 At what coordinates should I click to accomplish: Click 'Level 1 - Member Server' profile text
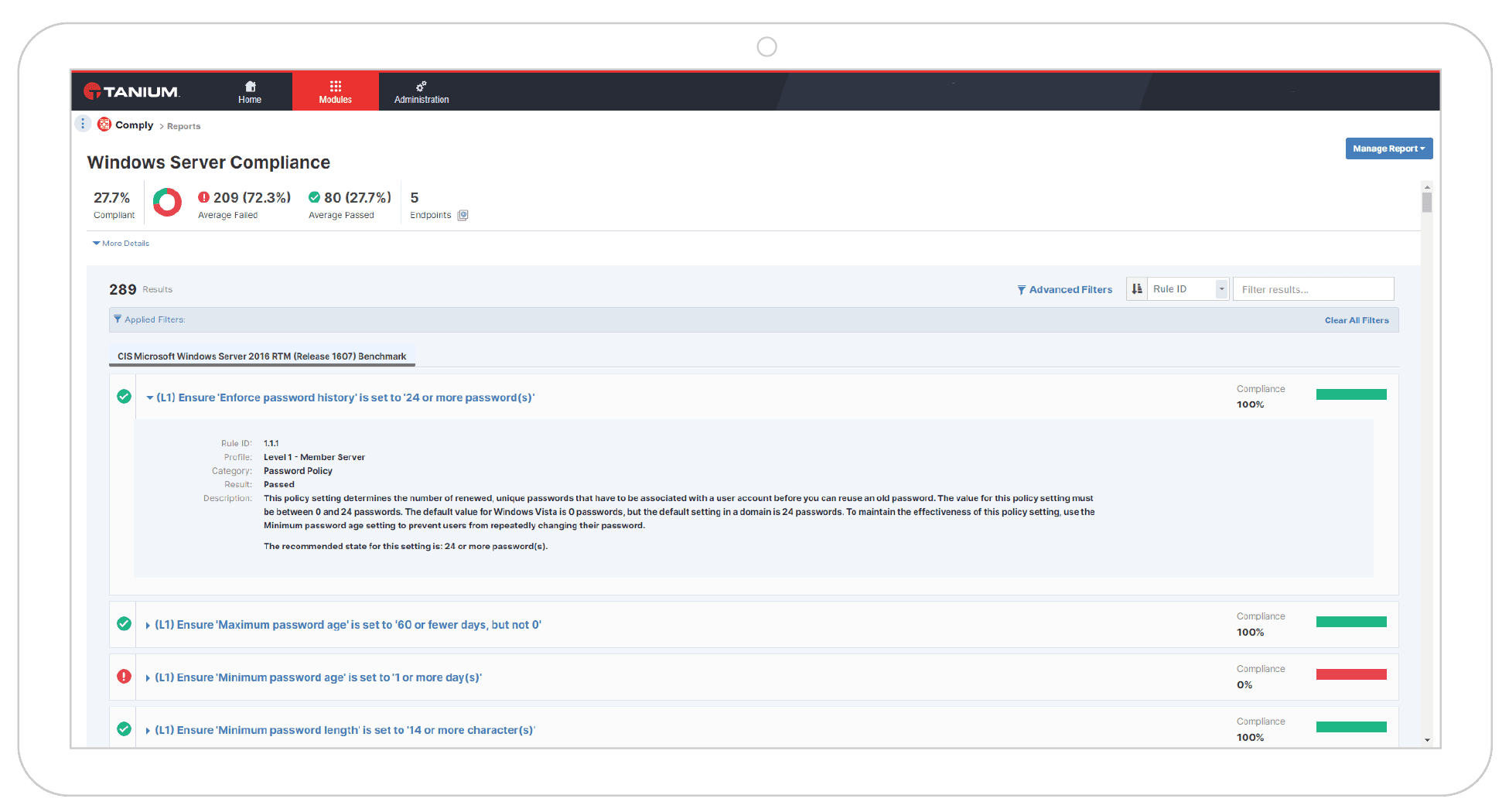(314, 457)
